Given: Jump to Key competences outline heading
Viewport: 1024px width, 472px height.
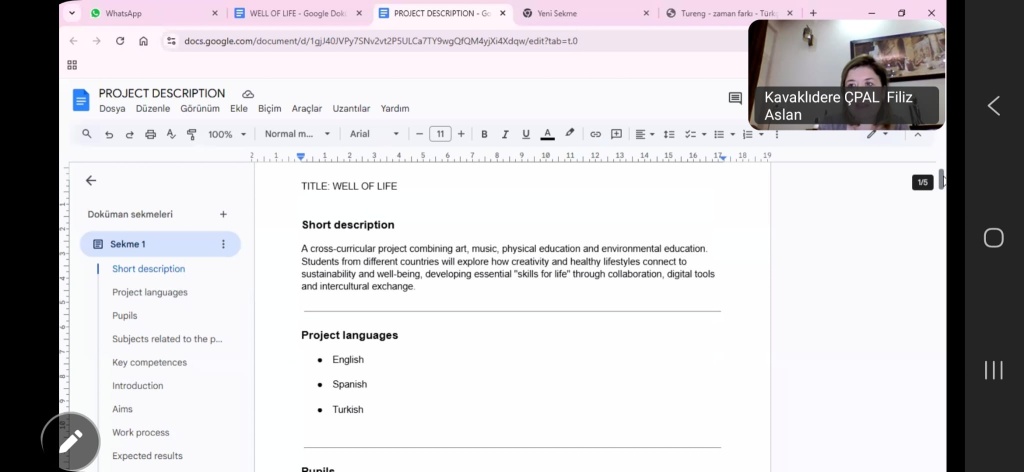Looking at the screenshot, I should (x=149, y=362).
